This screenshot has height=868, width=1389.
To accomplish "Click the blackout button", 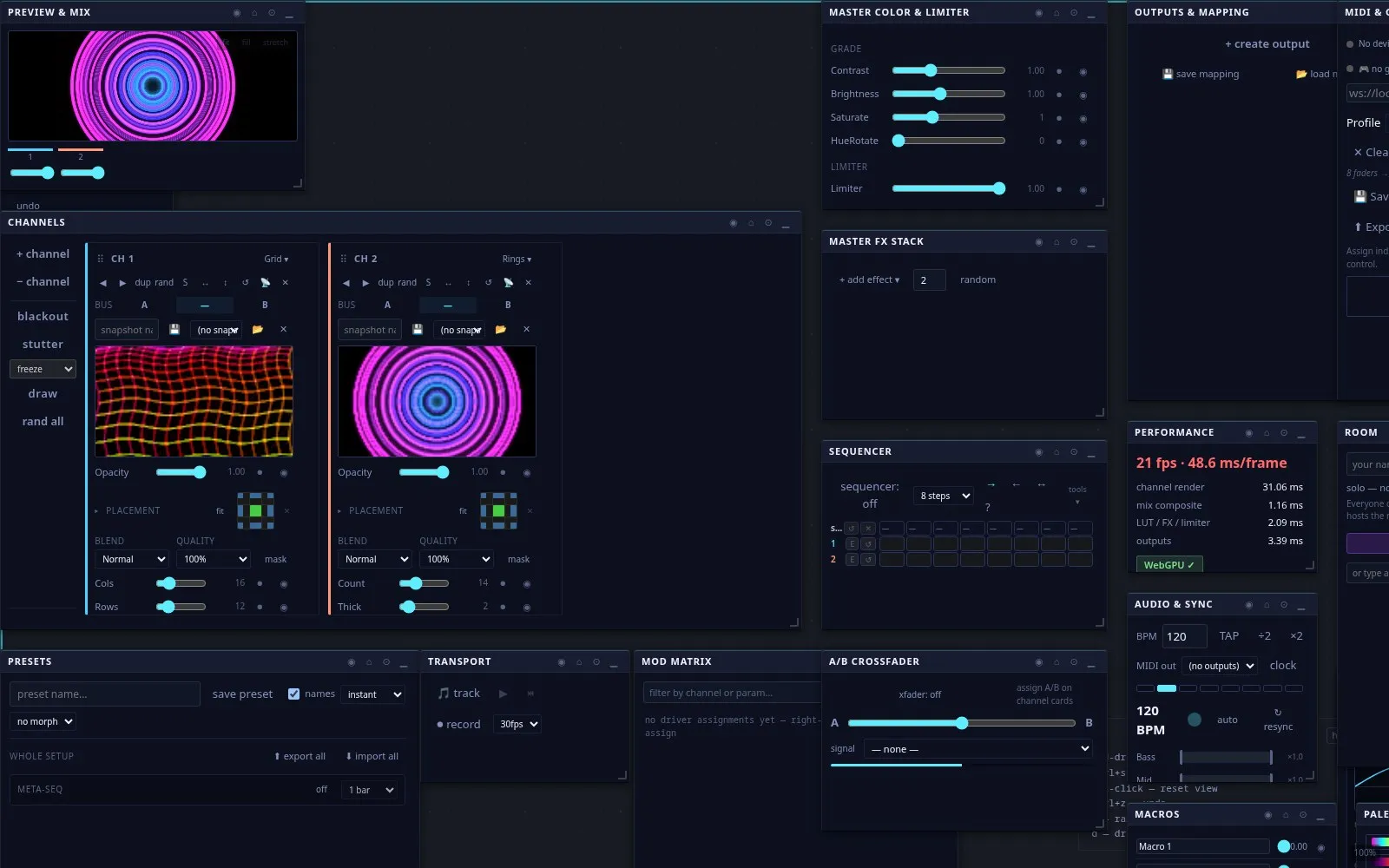I will (43, 317).
